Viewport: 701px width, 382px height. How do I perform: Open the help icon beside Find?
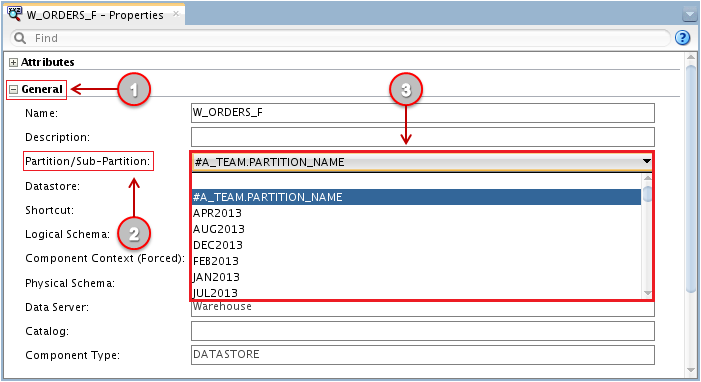(x=682, y=38)
